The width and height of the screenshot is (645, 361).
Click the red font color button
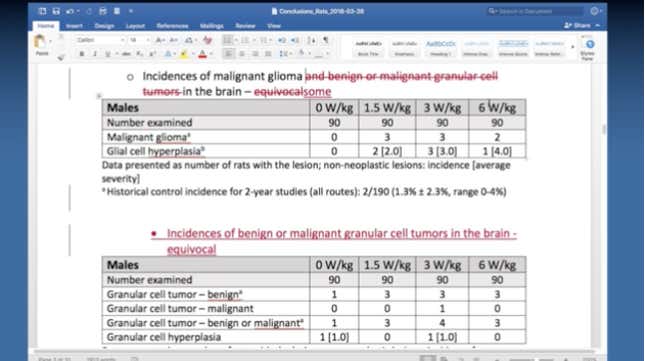[202, 54]
